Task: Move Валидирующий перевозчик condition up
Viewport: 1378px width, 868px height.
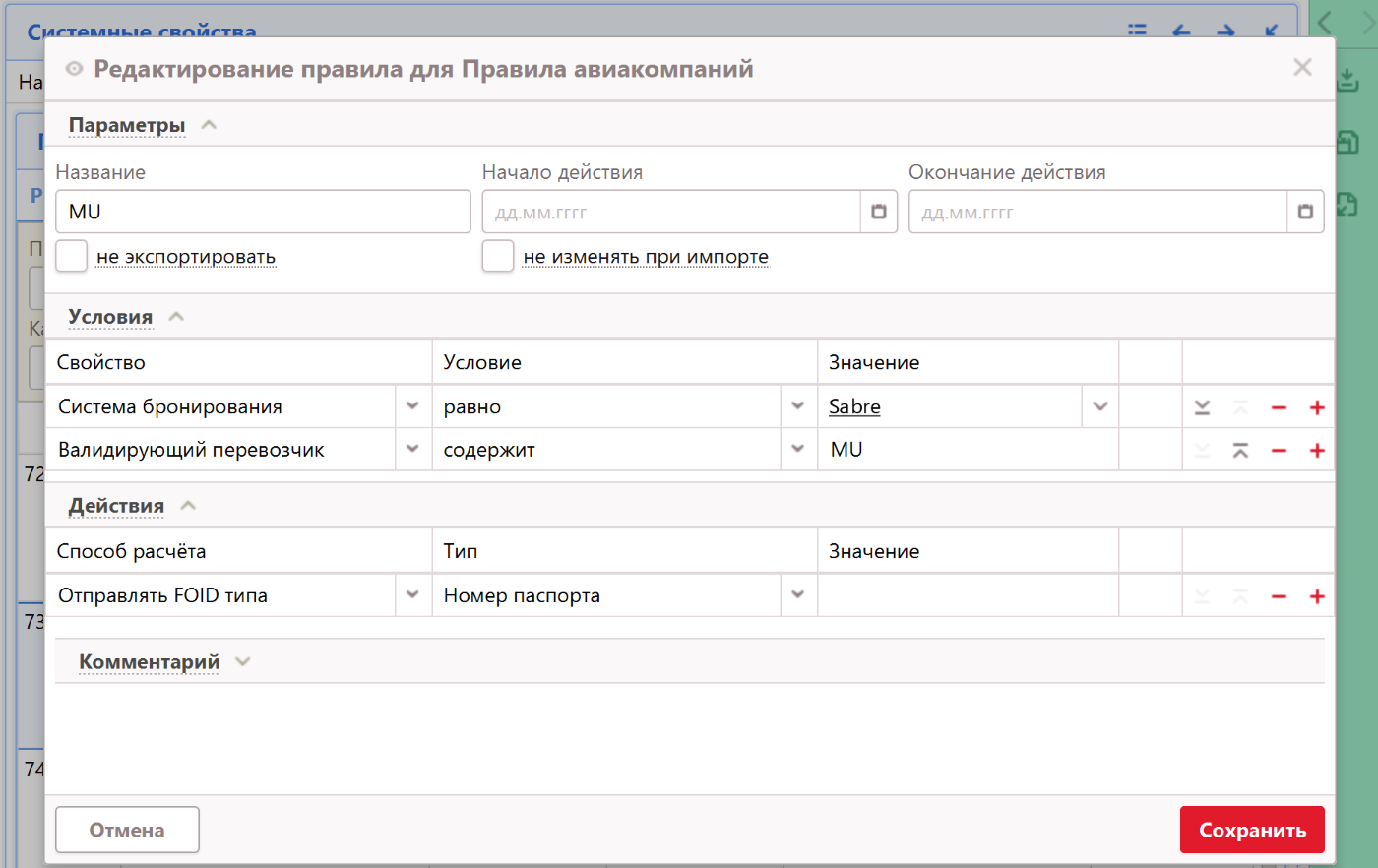Action: click(x=1240, y=451)
